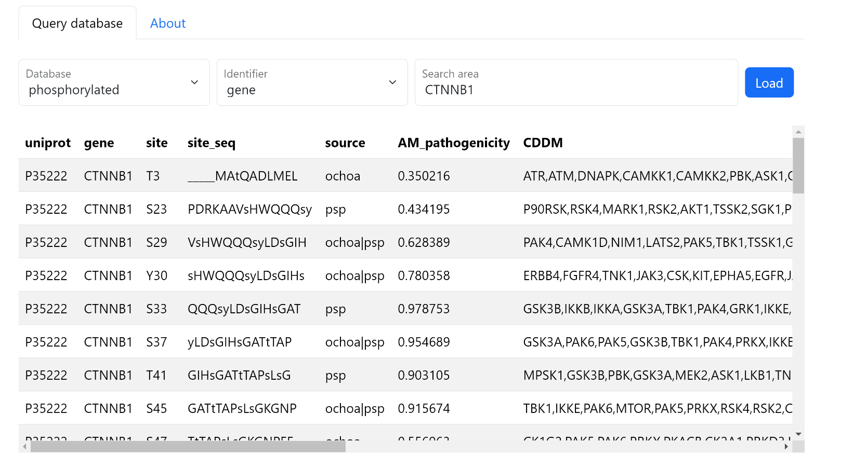Click CDDM kinase list starting ERBB4,FGFR4

(x=657, y=276)
